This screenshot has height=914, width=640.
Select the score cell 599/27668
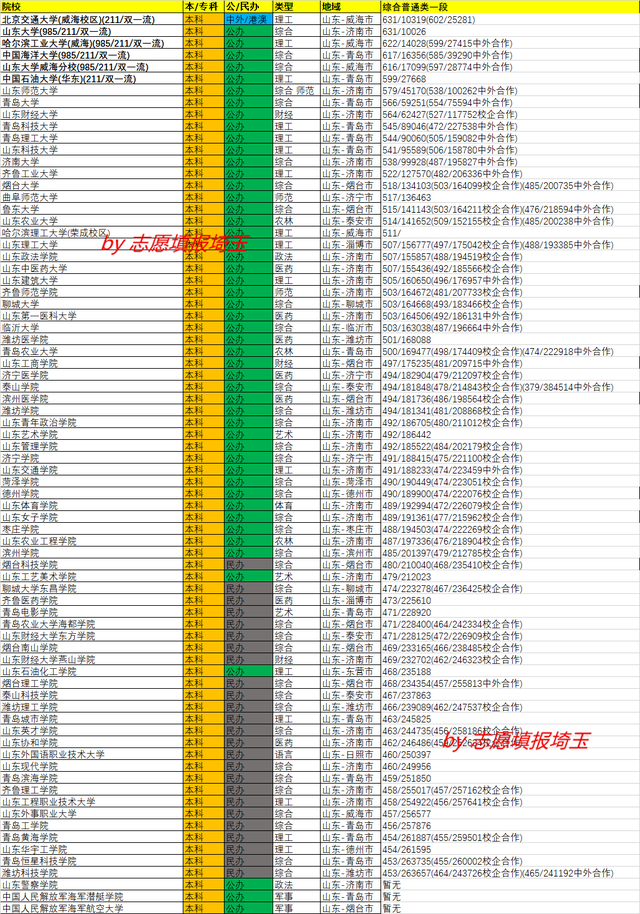[x=511, y=79]
